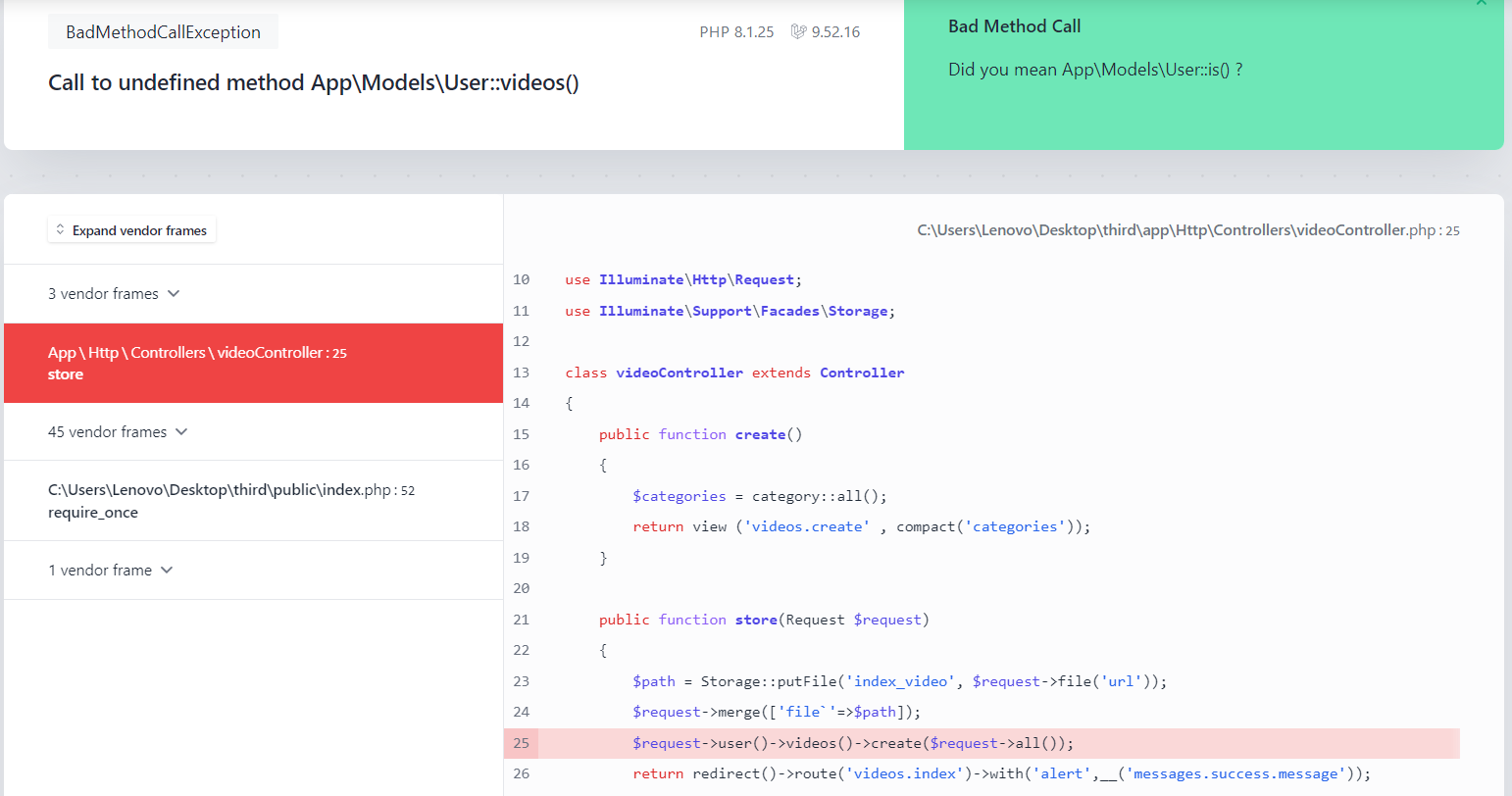The image size is (1512, 796).
Task: Click the $categories = category::all() line
Action: [x=760, y=496]
